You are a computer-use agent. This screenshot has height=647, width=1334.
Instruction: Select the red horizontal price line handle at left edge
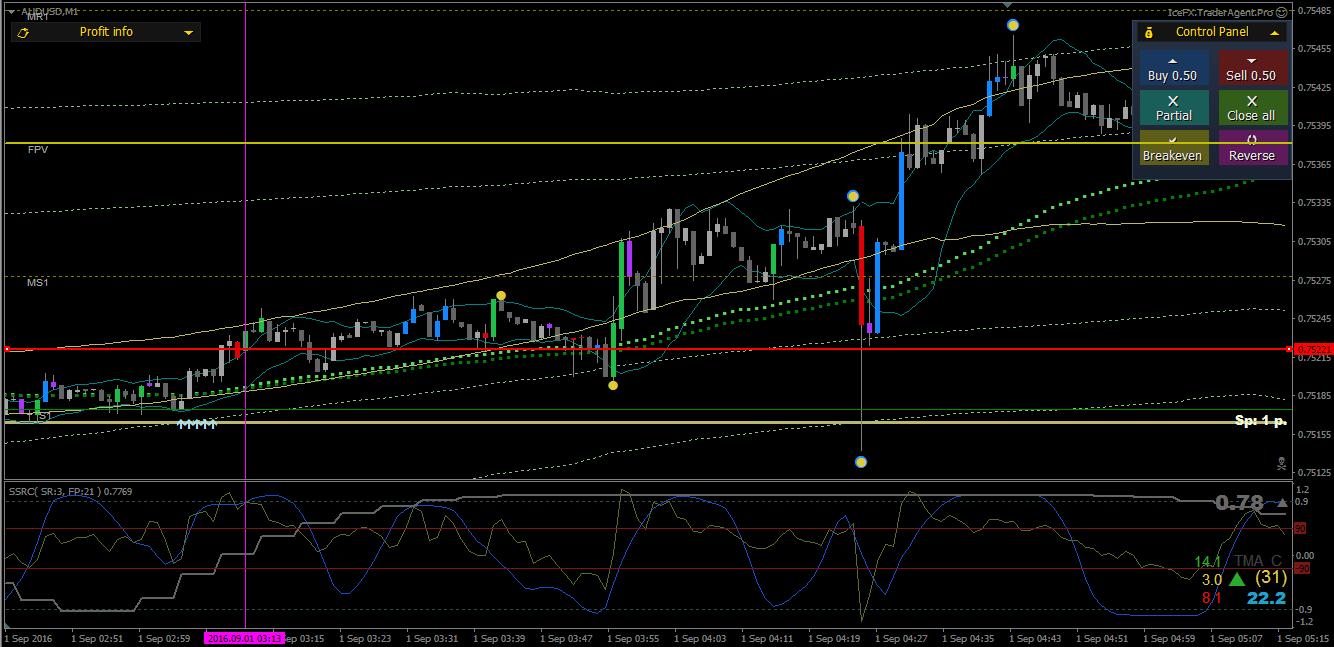7,349
